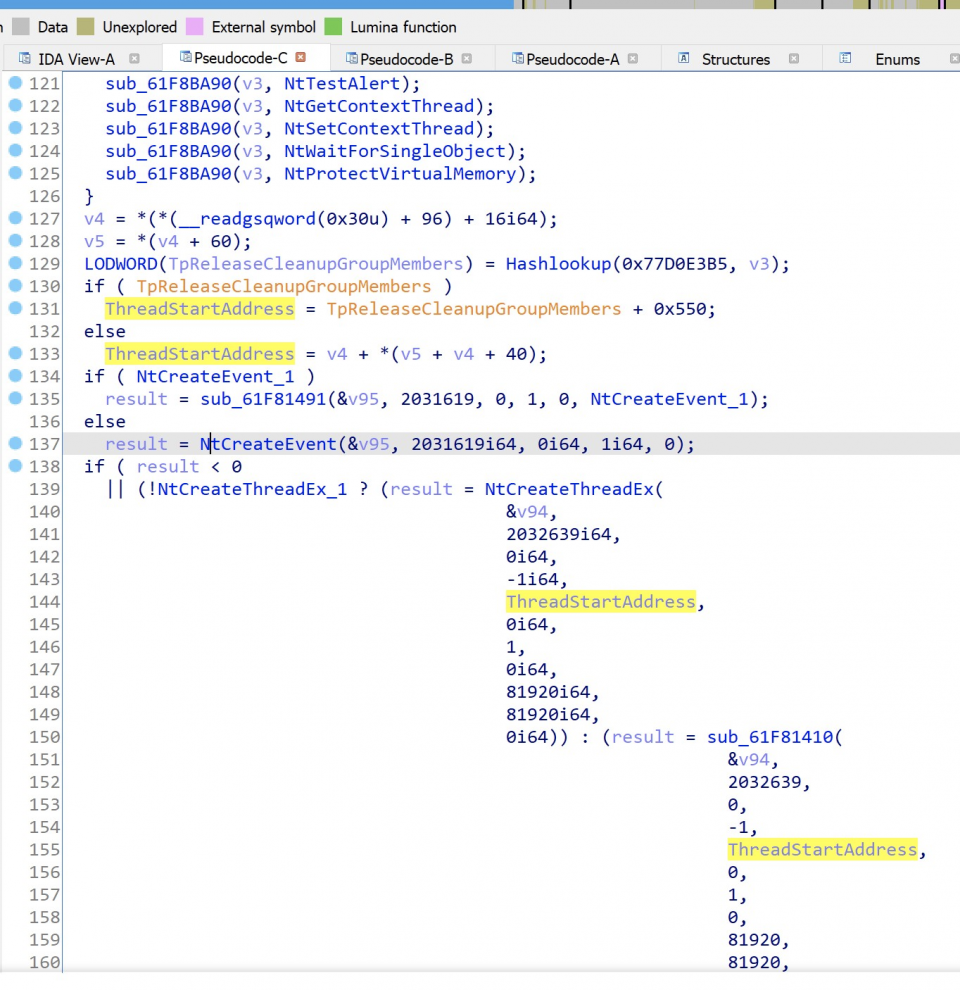
Task: Click the Lumina function legend label
Action: click(x=403, y=27)
